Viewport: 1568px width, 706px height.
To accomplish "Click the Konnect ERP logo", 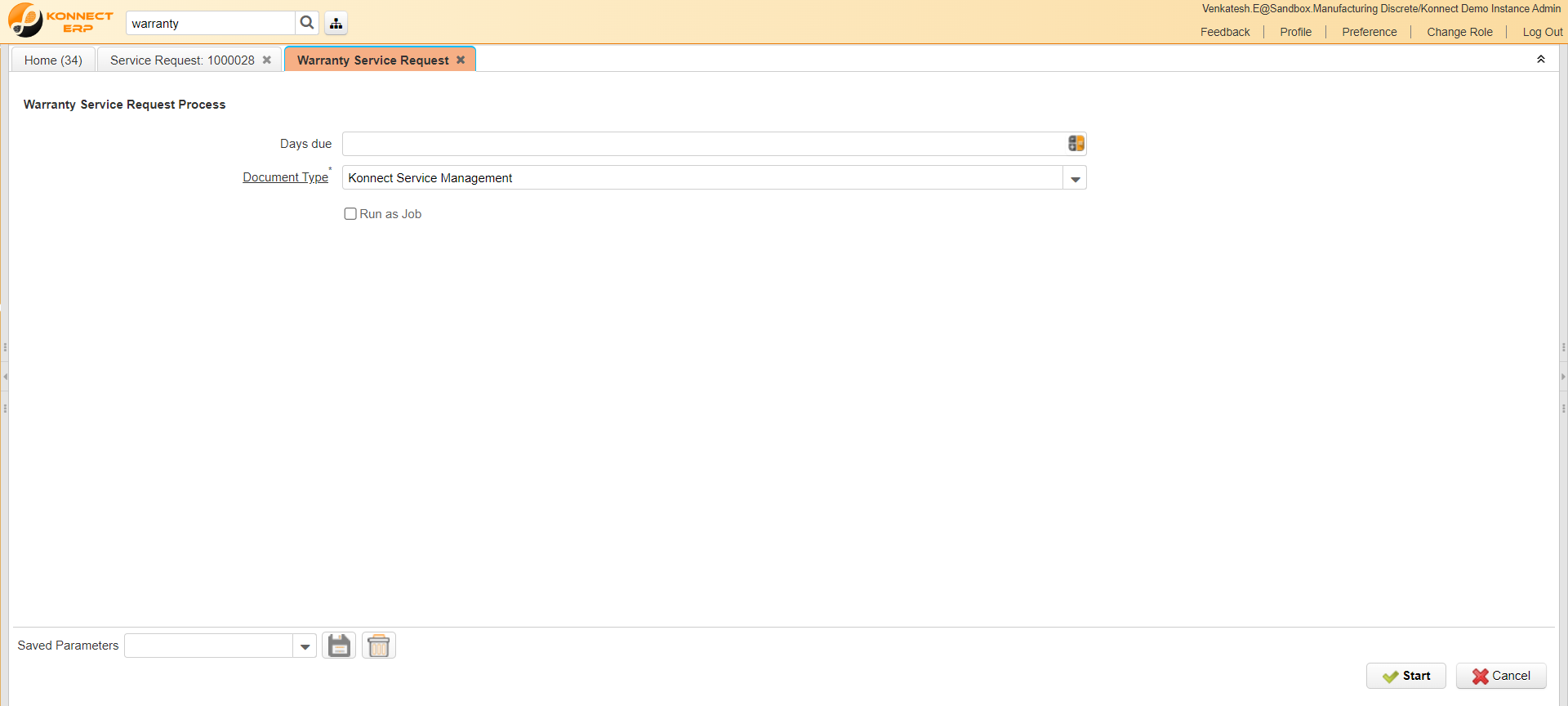I will pos(61,20).
